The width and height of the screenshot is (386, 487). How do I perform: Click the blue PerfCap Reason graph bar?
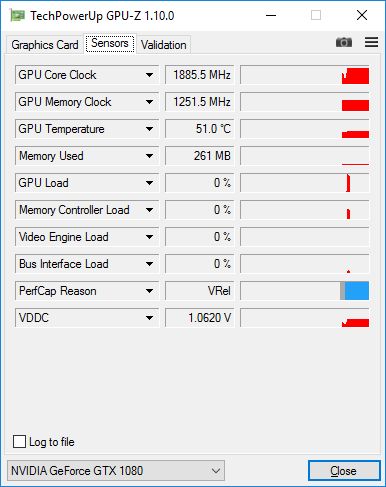coord(356,291)
